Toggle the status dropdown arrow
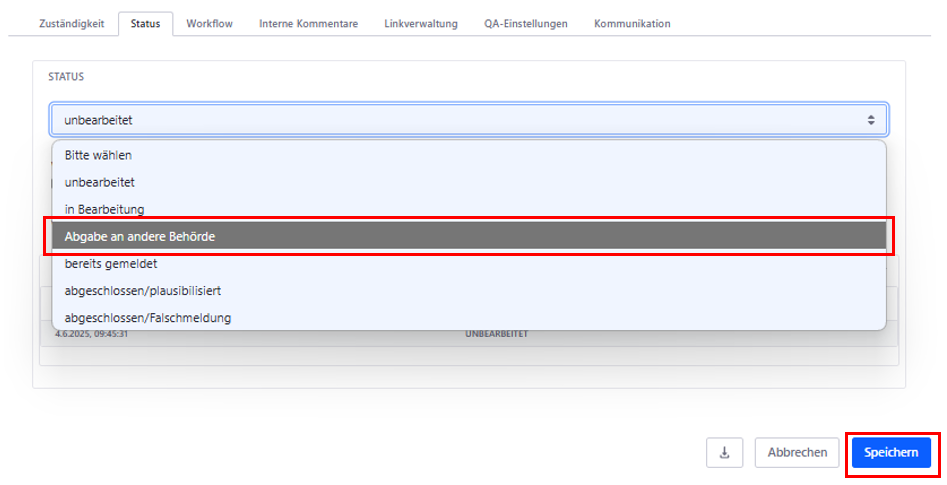 (x=871, y=120)
